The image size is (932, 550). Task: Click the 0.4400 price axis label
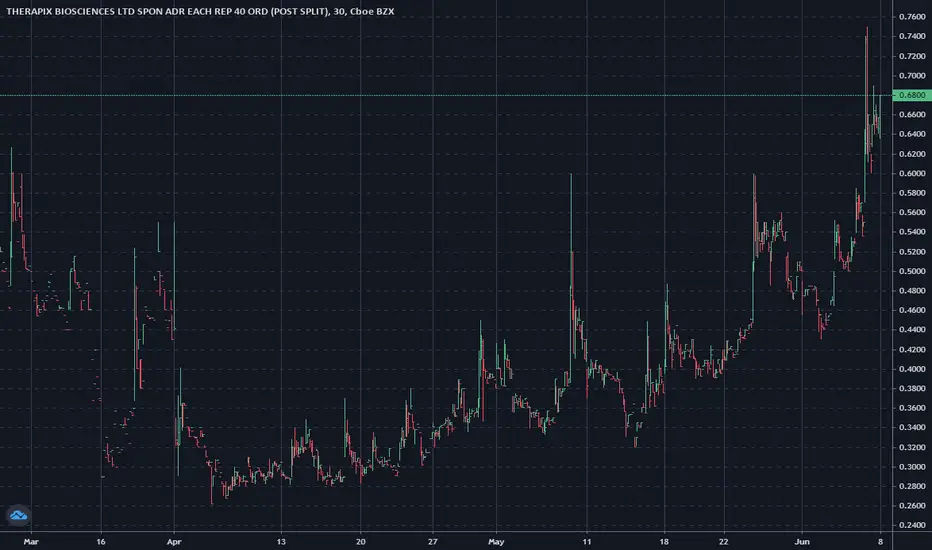[x=912, y=329]
